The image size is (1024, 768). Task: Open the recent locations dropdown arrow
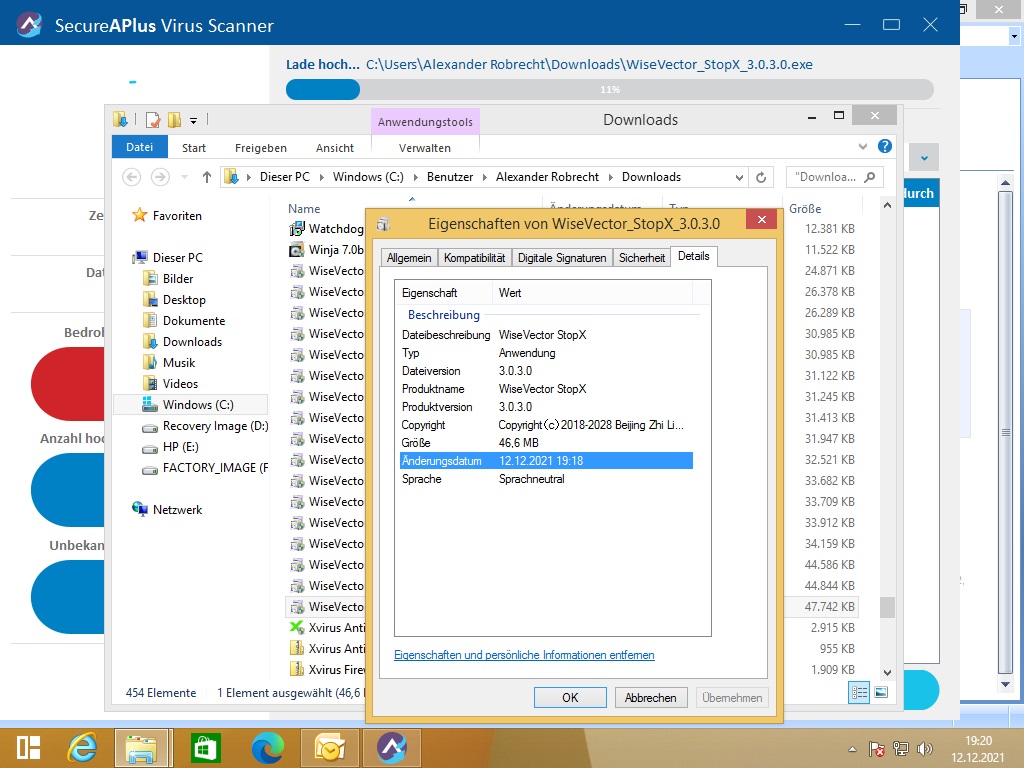[184, 177]
